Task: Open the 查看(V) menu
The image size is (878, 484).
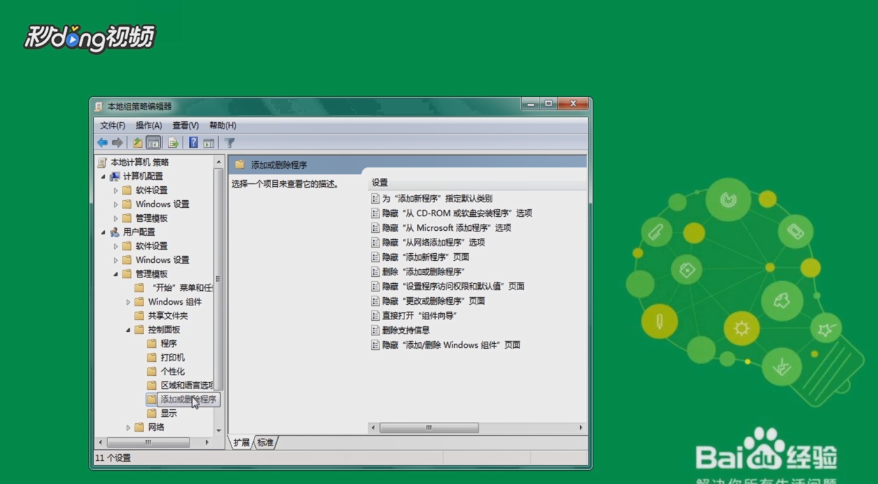Action: tap(185, 125)
